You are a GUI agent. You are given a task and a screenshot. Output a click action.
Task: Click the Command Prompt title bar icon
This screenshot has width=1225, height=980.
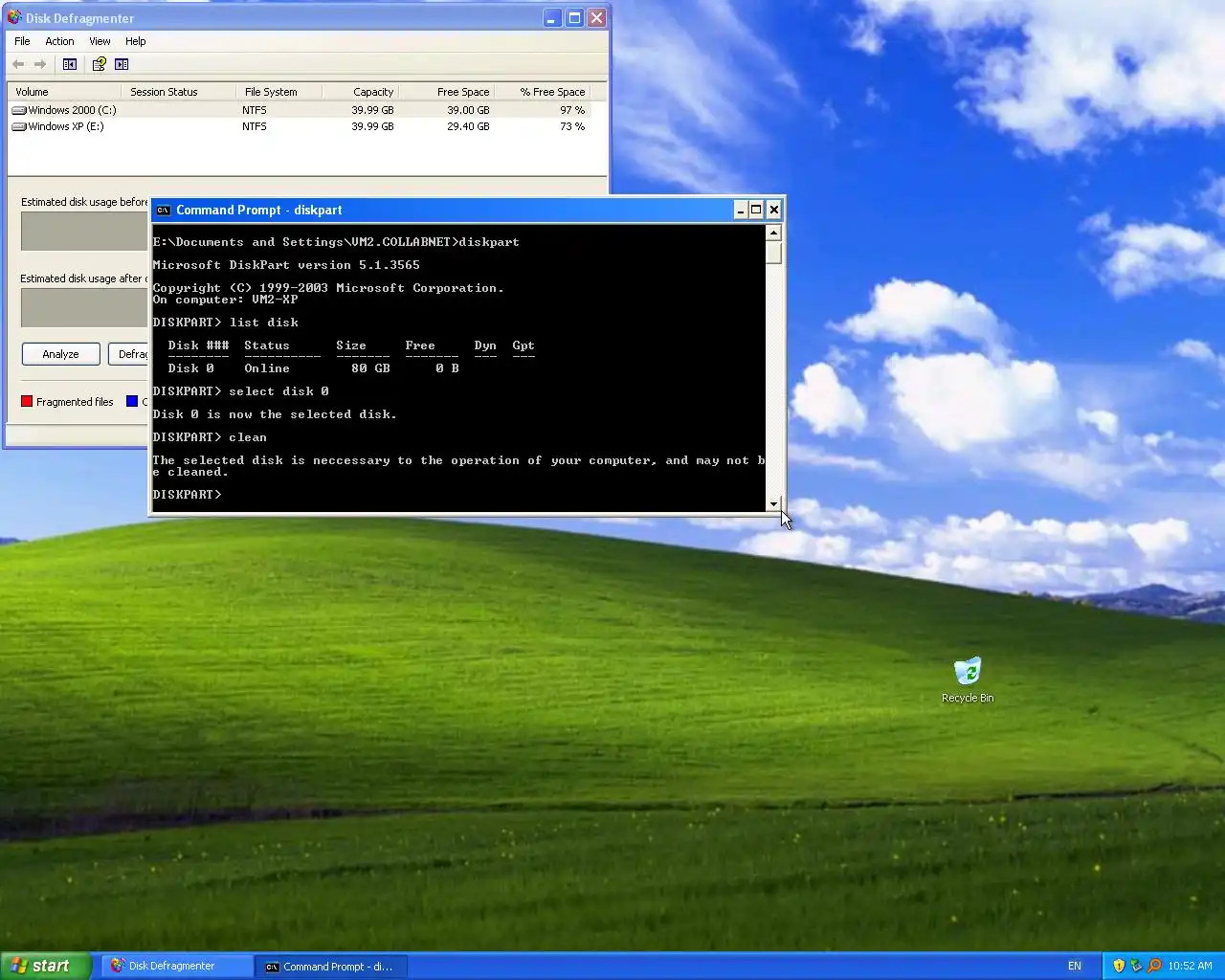click(x=164, y=211)
